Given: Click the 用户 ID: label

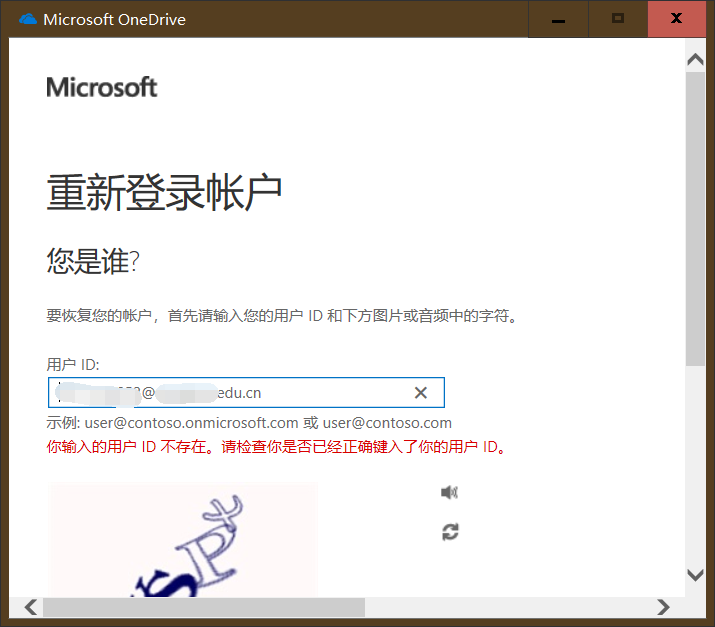Looking at the screenshot, I should click(x=73, y=364).
